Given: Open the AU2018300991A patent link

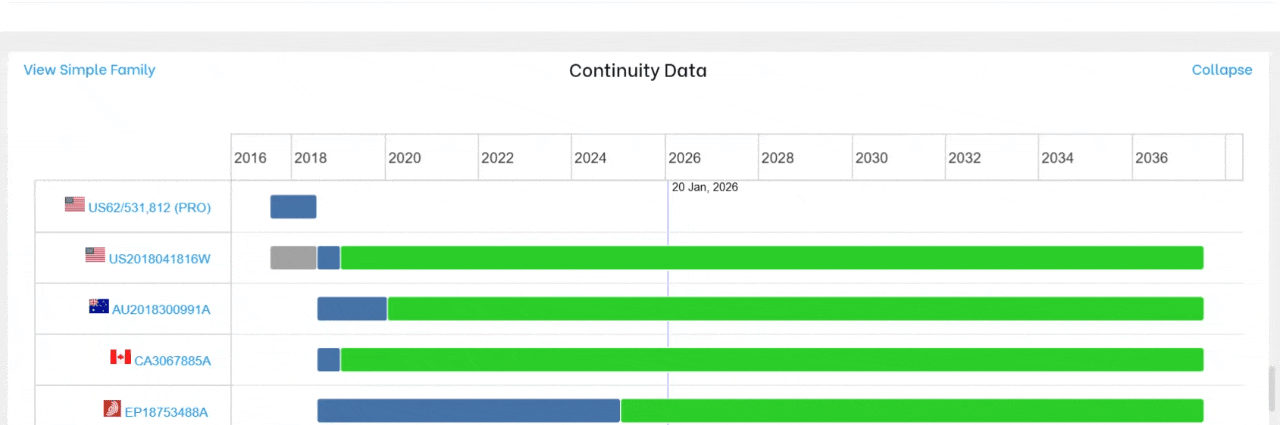Looking at the screenshot, I should (161, 310).
